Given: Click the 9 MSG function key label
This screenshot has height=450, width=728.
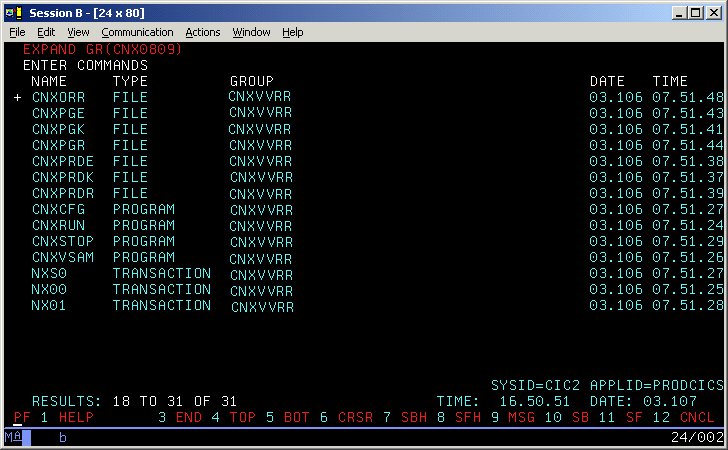Looking at the screenshot, I should coord(513,417).
